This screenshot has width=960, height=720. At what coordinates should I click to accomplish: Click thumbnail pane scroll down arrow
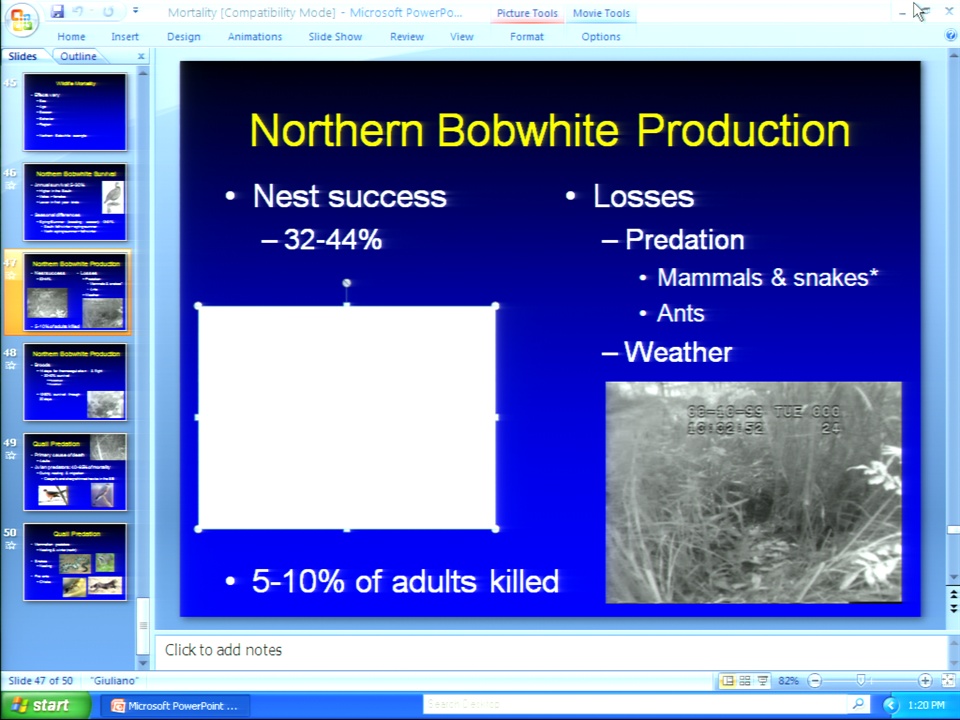pyautogui.click(x=143, y=662)
